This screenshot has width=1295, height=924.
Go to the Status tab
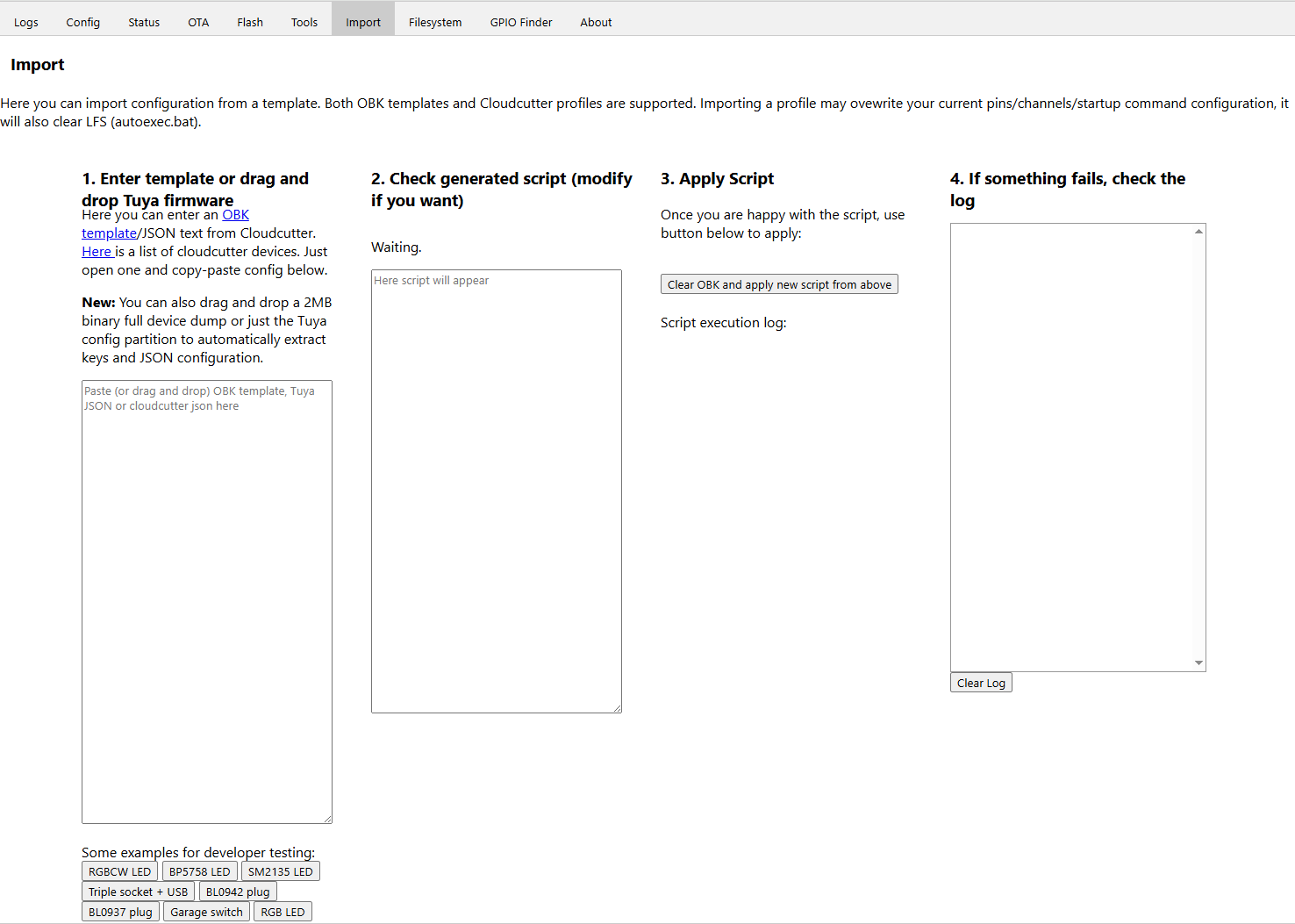144,22
